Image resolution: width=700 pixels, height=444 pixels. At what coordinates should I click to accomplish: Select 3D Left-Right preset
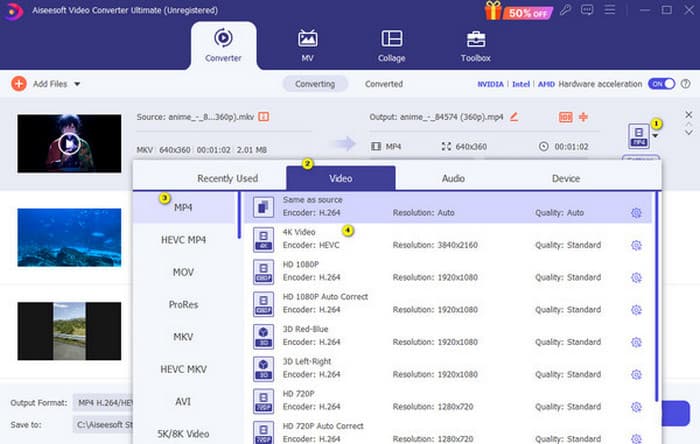[448, 369]
